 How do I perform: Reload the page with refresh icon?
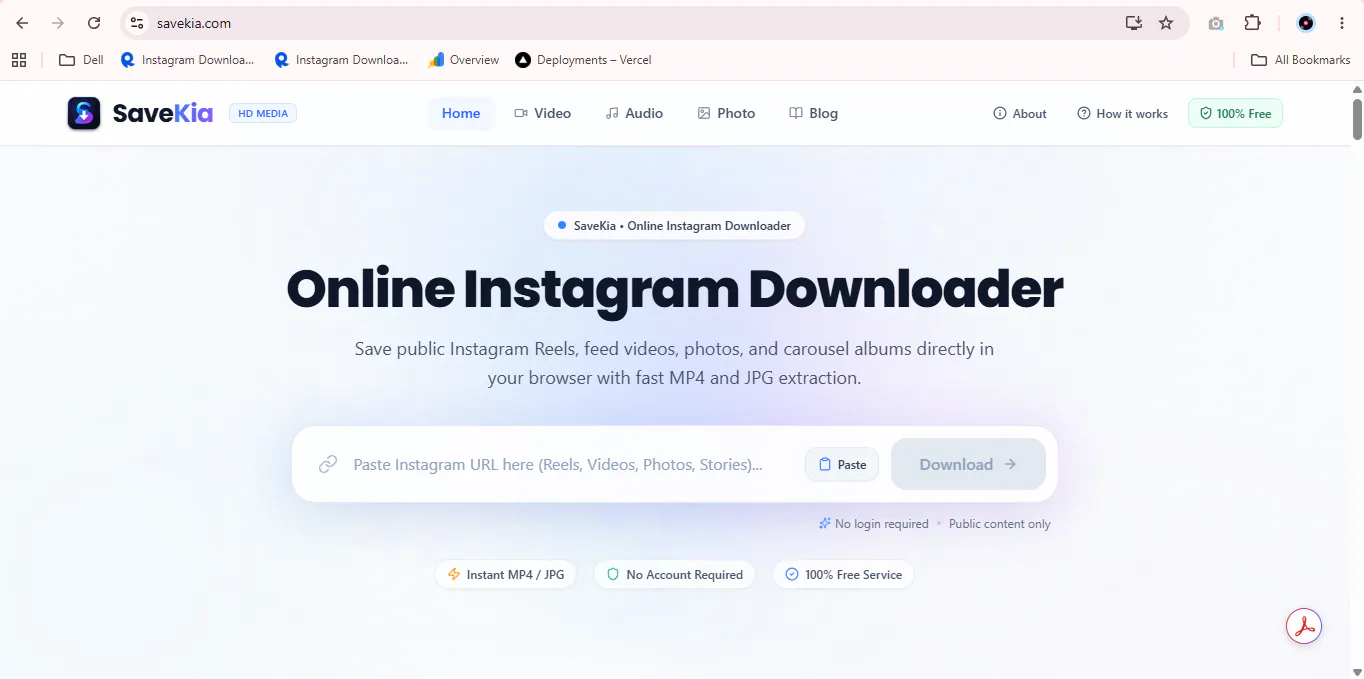[x=94, y=23]
